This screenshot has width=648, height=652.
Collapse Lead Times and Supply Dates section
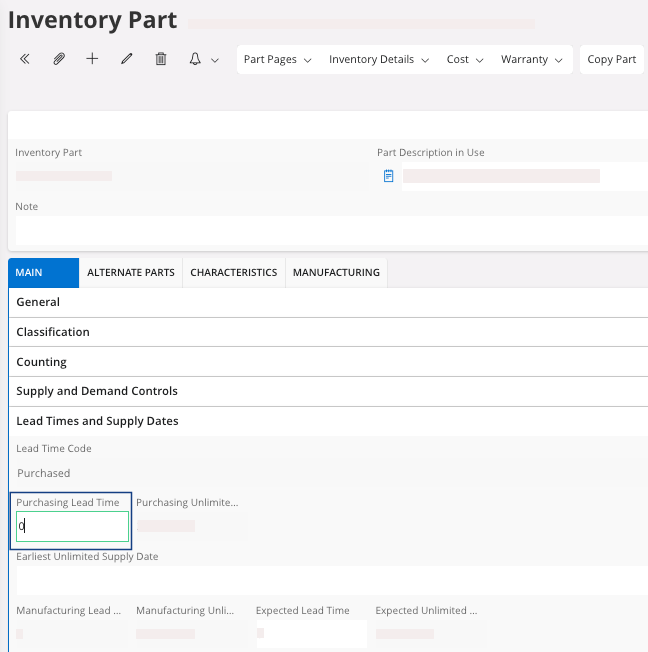(97, 421)
